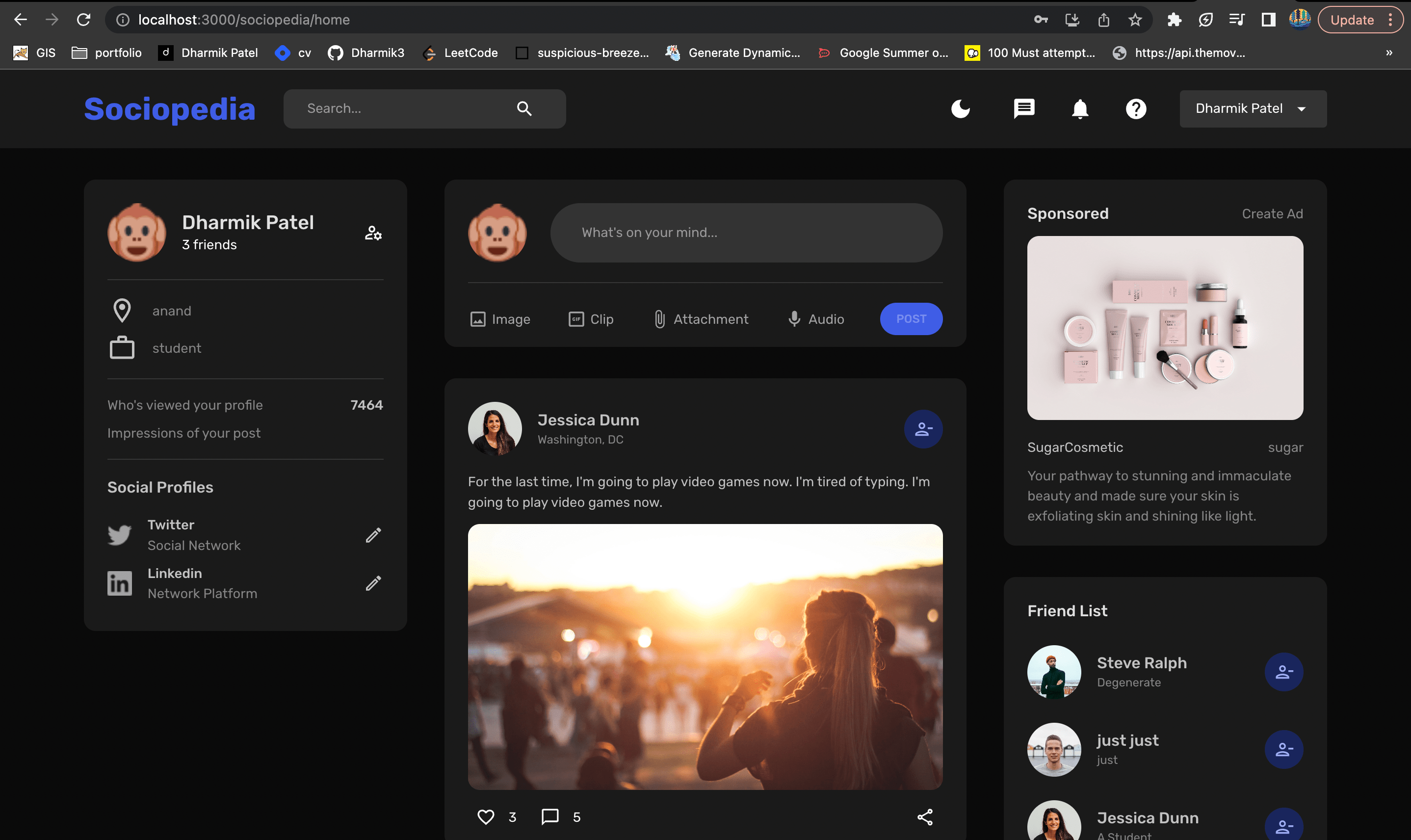This screenshot has width=1411, height=840.
Task: Open messages via the chat icon
Action: click(1024, 108)
